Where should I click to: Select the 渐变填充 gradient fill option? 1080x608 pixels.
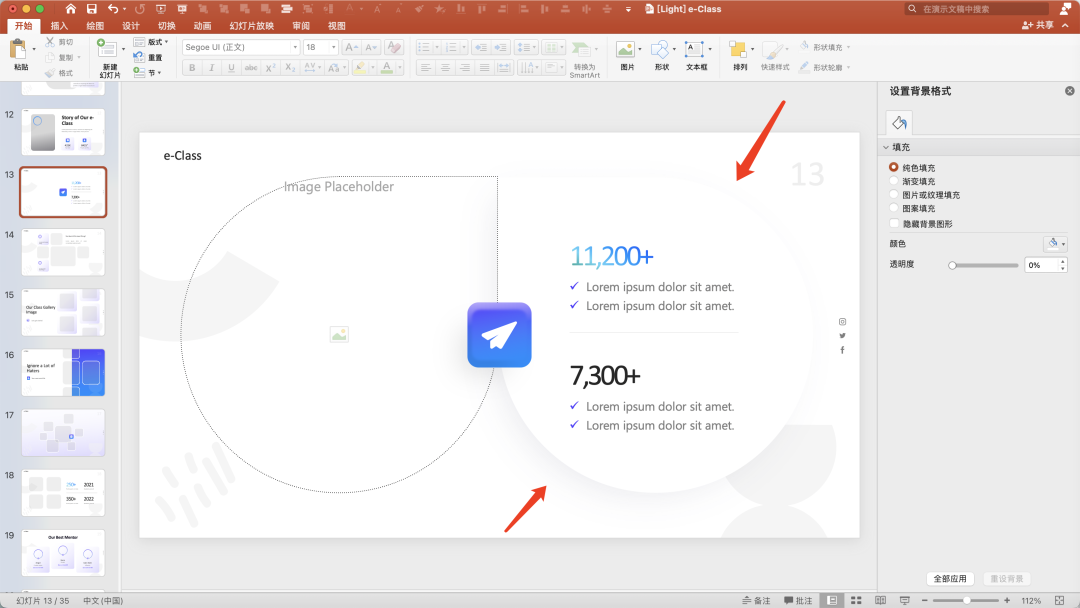893,181
